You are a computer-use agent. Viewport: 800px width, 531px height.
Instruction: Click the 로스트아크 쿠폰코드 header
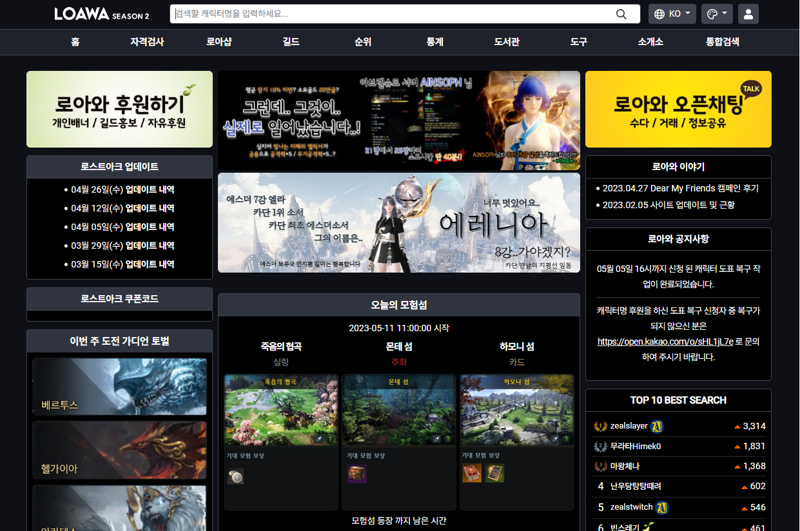point(119,299)
